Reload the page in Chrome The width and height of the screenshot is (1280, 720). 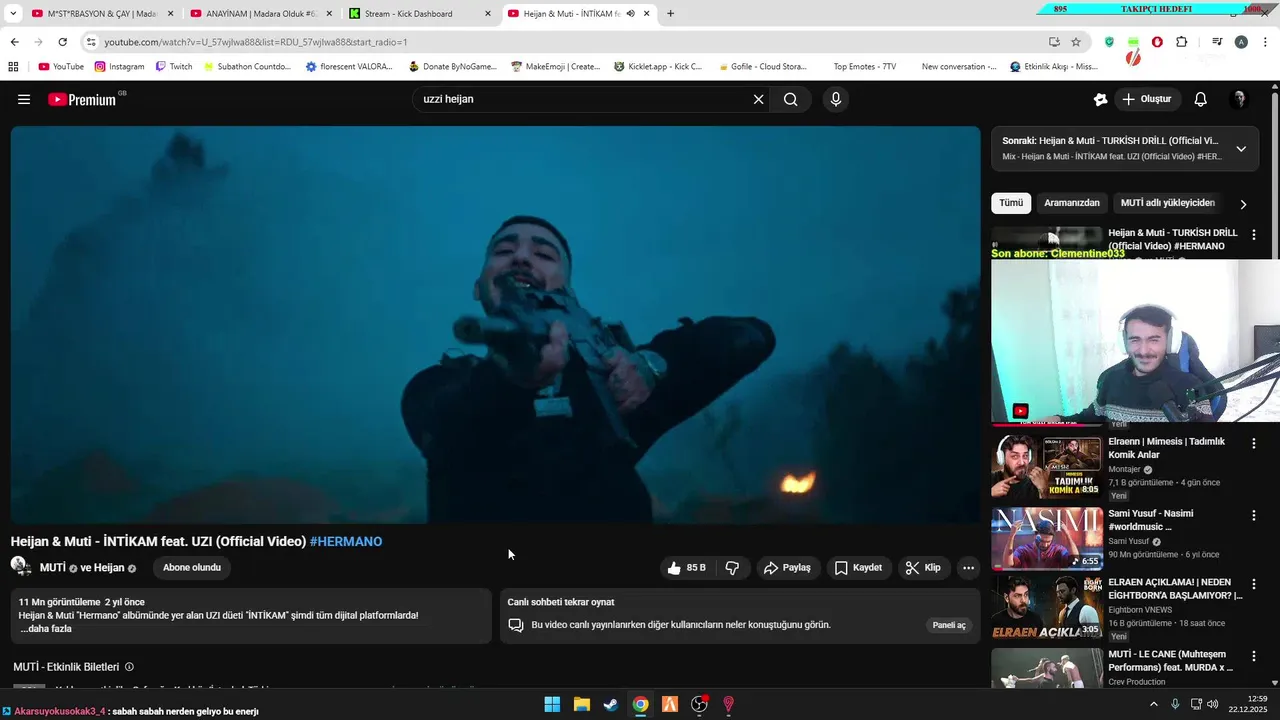click(62, 42)
